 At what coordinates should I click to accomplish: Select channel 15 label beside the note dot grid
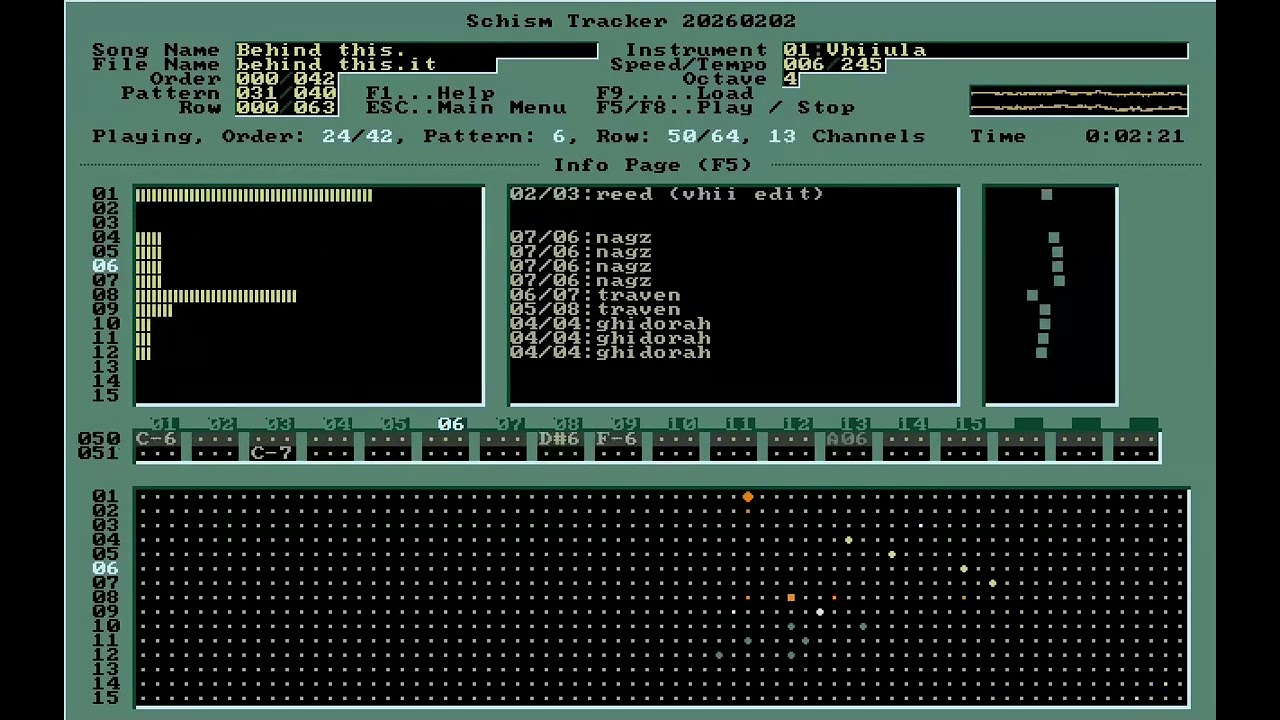tap(105, 698)
